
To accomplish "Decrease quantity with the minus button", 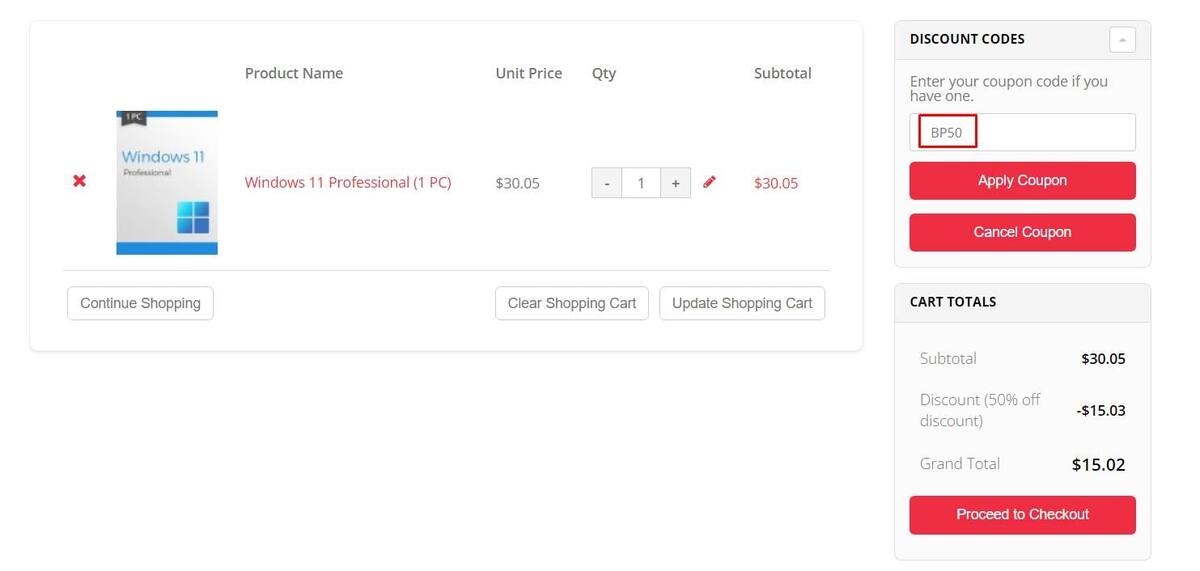I will pos(607,183).
